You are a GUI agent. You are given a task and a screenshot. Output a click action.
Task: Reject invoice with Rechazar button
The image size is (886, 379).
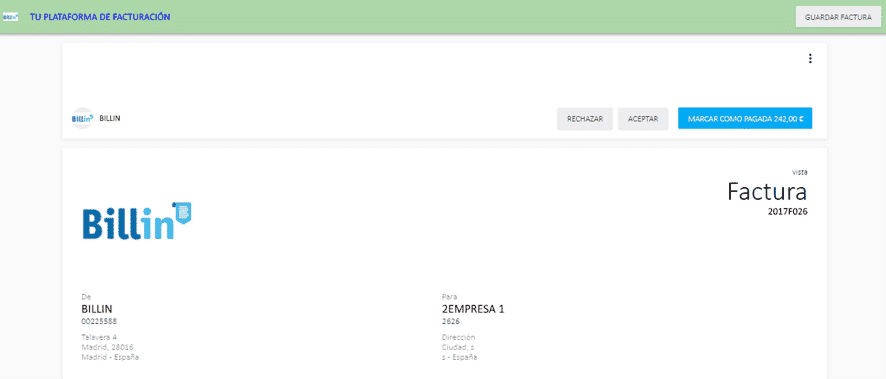pos(585,119)
